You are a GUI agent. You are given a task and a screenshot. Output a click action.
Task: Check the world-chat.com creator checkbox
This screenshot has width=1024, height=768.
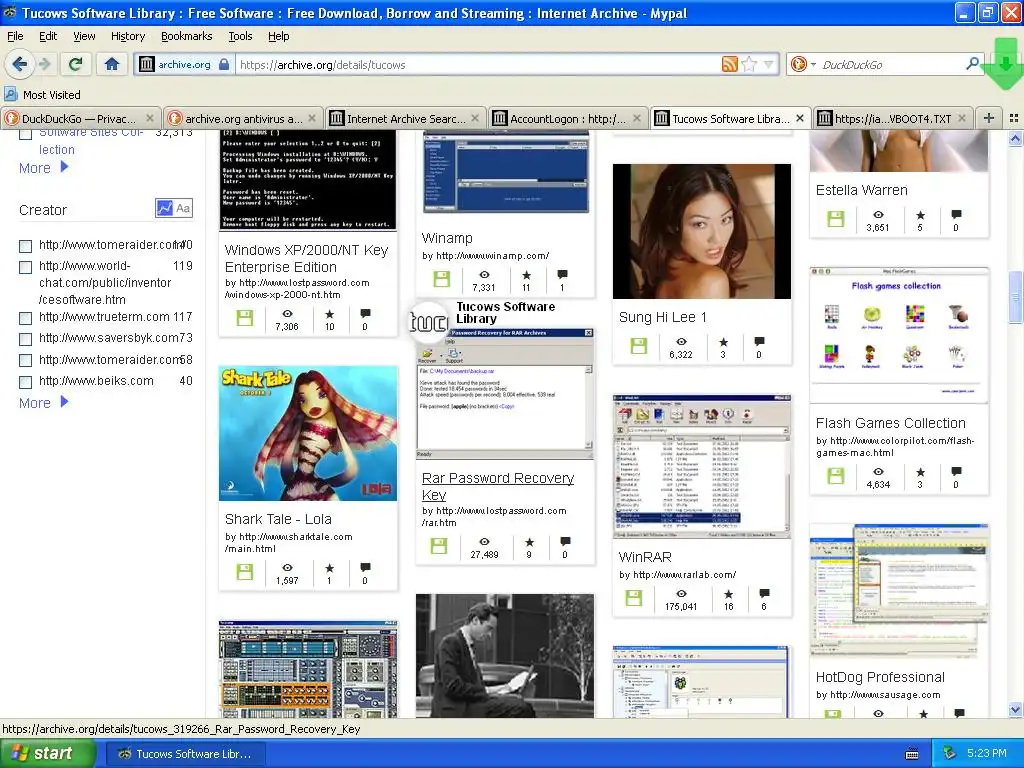pyautogui.click(x=25, y=267)
